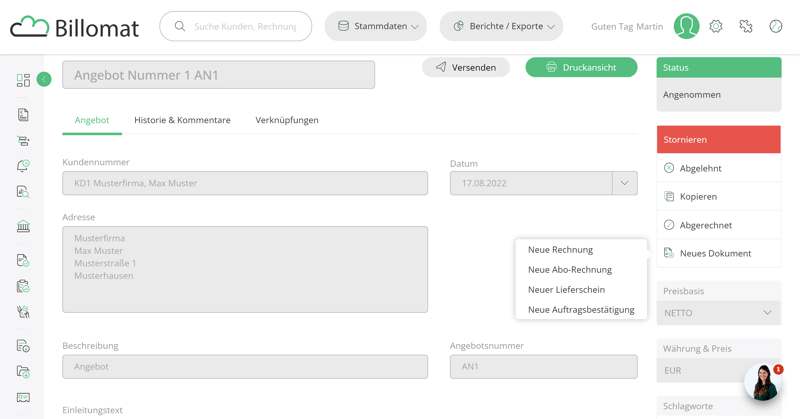Viewport: 800px width, 419px height.
Task: Switch to the Historie & Kommentare tab
Action: [x=182, y=120]
